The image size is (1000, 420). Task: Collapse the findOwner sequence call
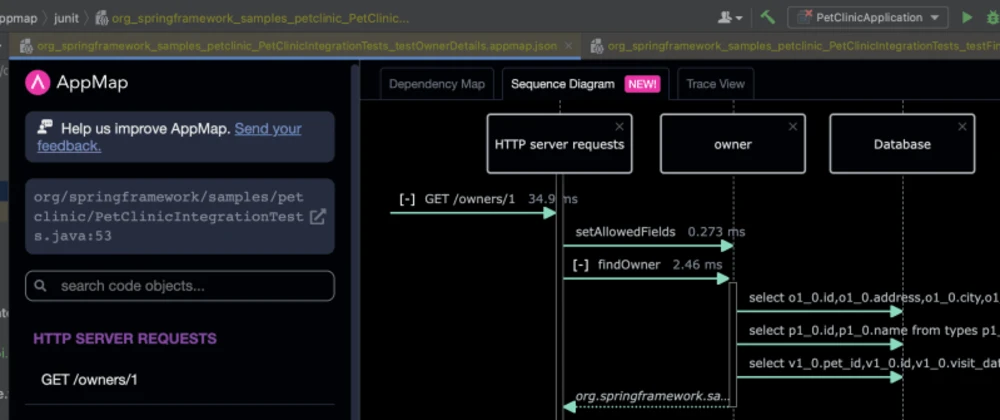click(x=580, y=264)
